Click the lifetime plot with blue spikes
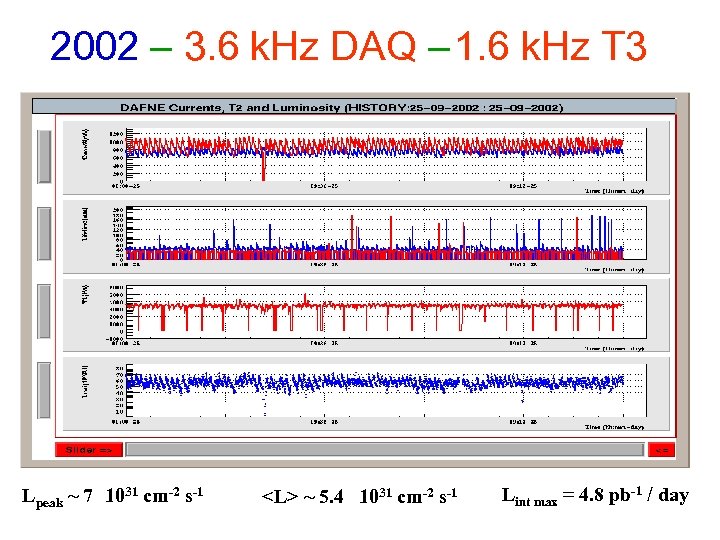The image size is (720, 540). pyautogui.click(x=386, y=233)
